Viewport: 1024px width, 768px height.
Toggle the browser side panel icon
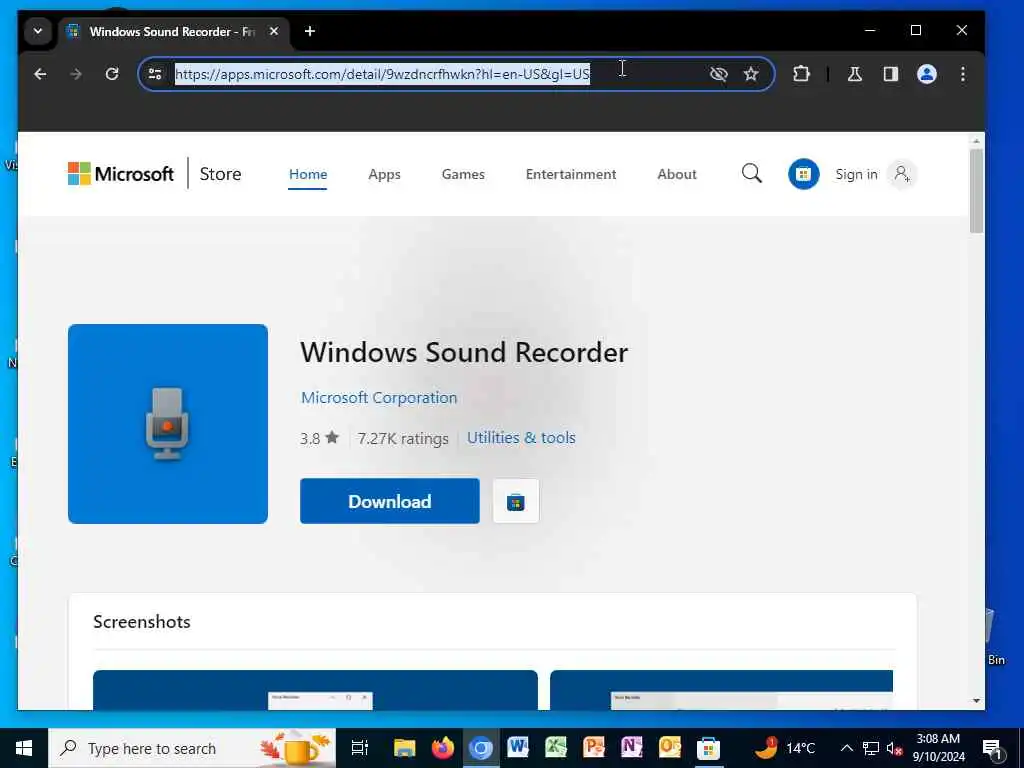pyautogui.click(x=891, y=74)
